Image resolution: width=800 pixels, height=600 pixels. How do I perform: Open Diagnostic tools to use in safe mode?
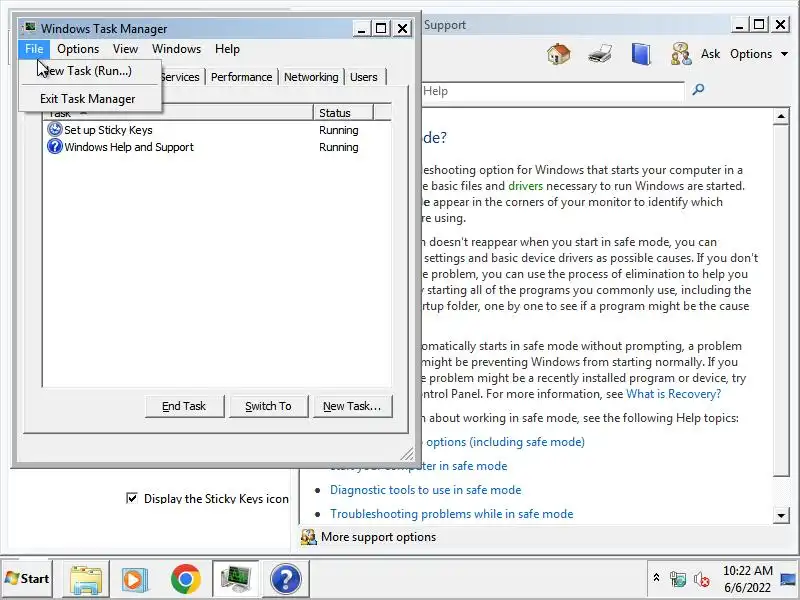426,490
